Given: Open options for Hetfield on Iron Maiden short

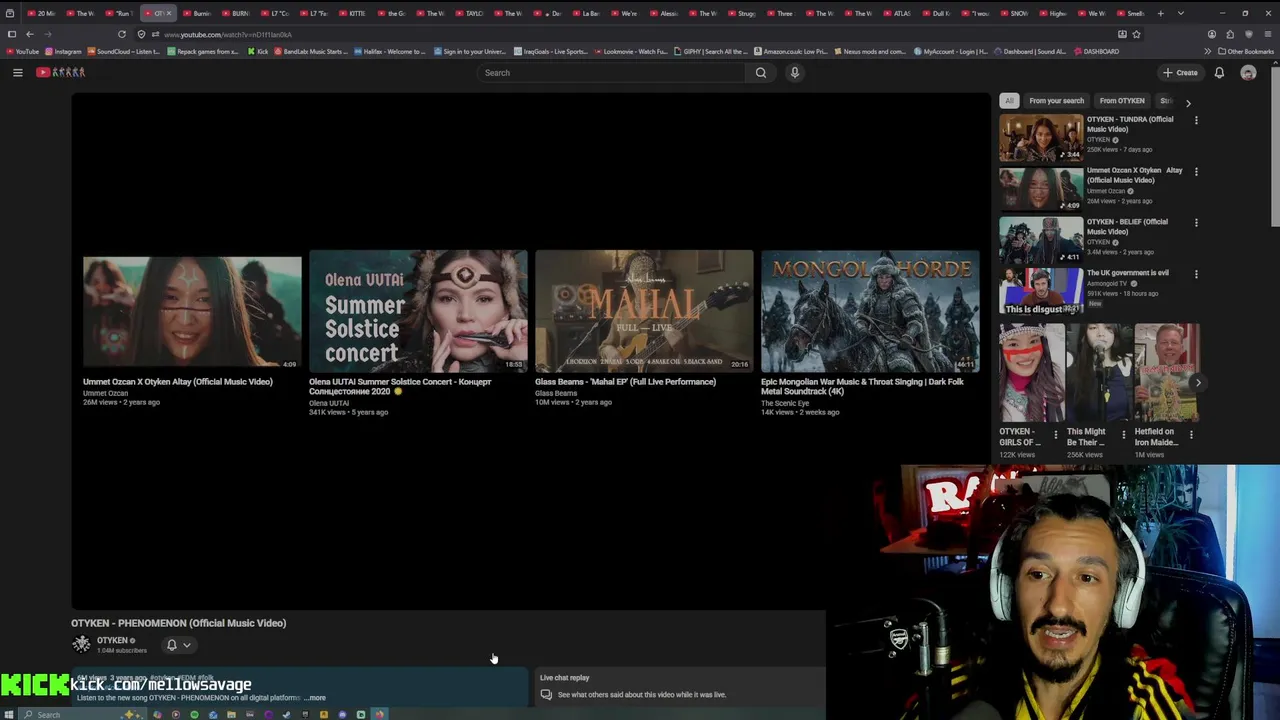Looking at the screenshot, I should [1191, 435].
